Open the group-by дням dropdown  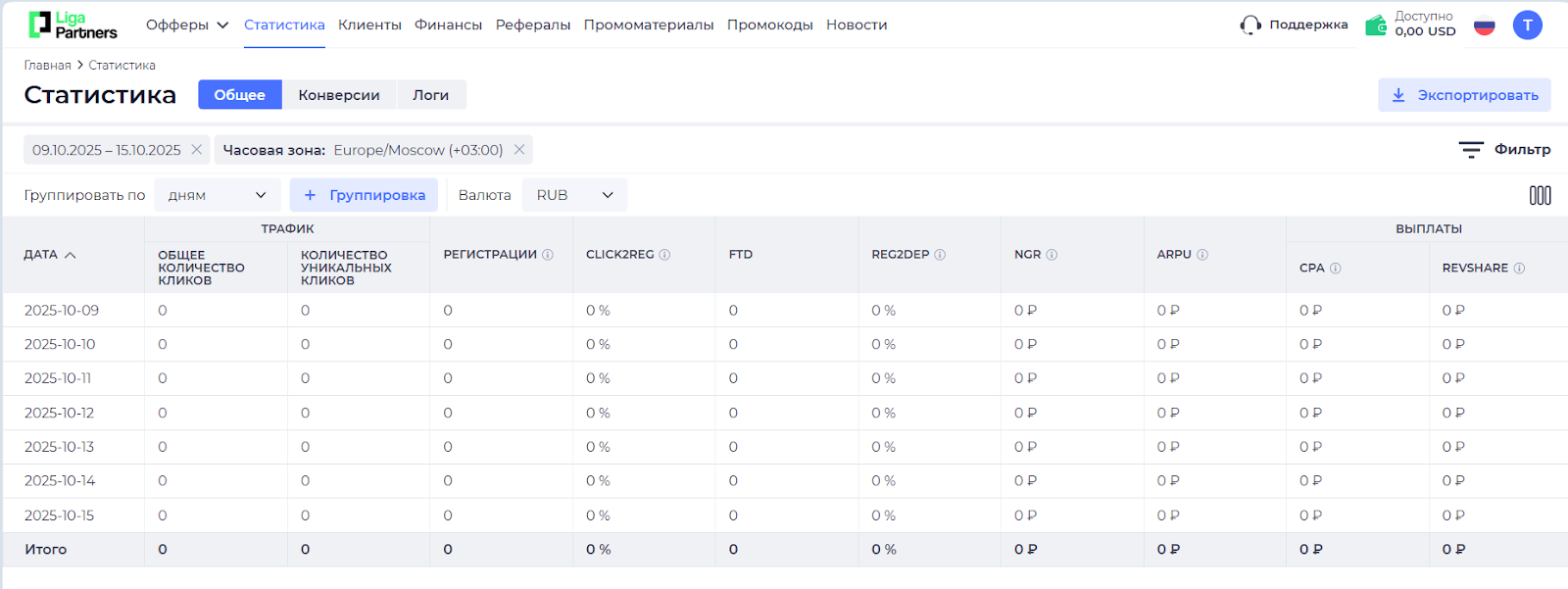(217, 195)
